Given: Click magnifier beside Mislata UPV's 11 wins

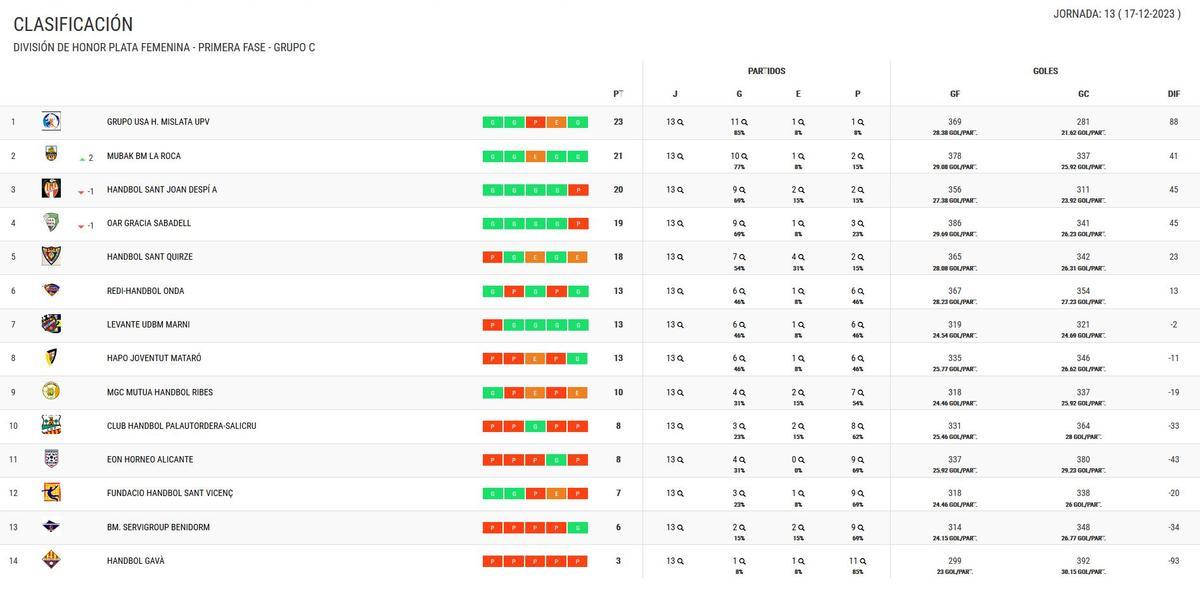Looking at the screenshot, I should click(745, 122).
